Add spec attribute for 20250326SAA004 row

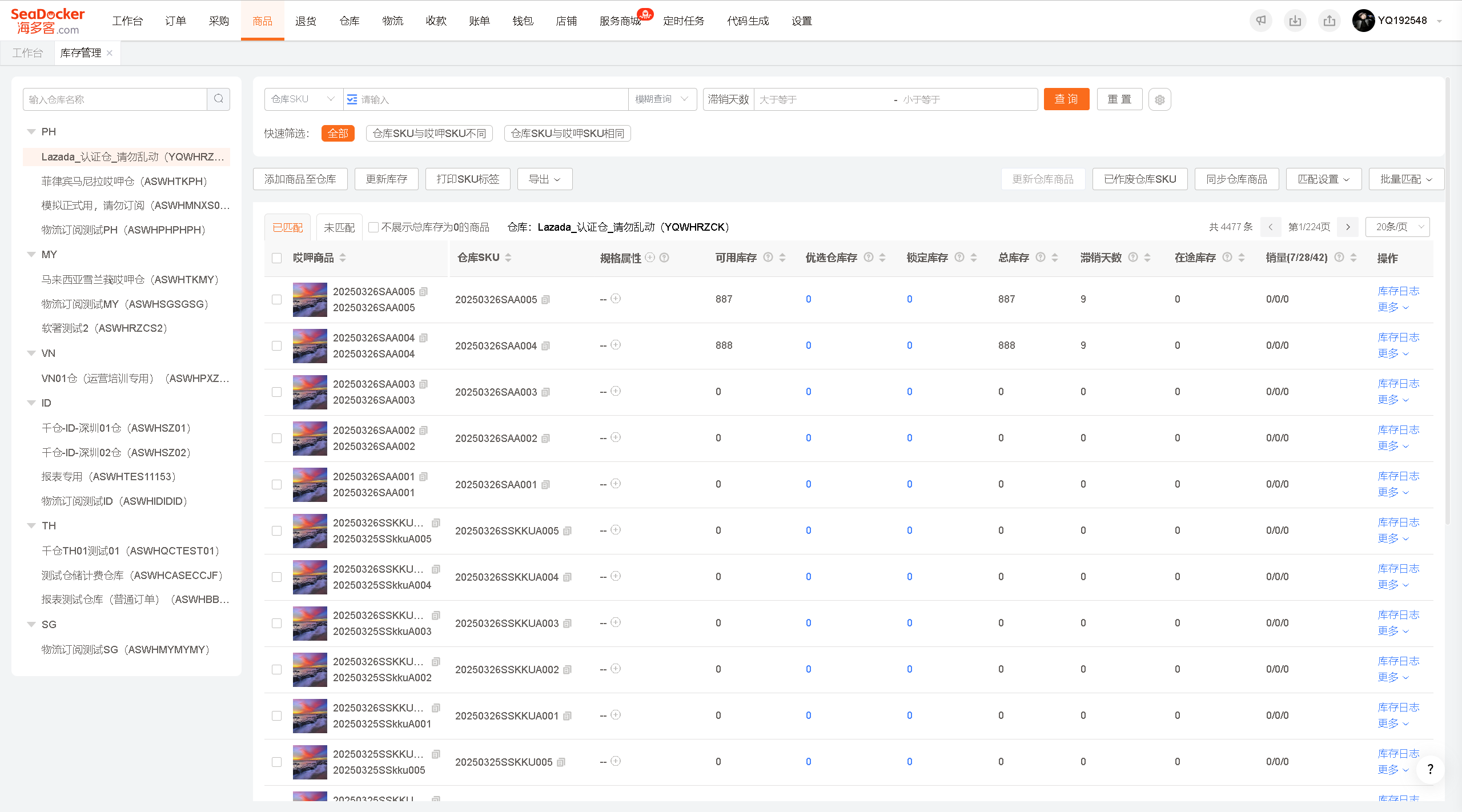click(616, 345)
